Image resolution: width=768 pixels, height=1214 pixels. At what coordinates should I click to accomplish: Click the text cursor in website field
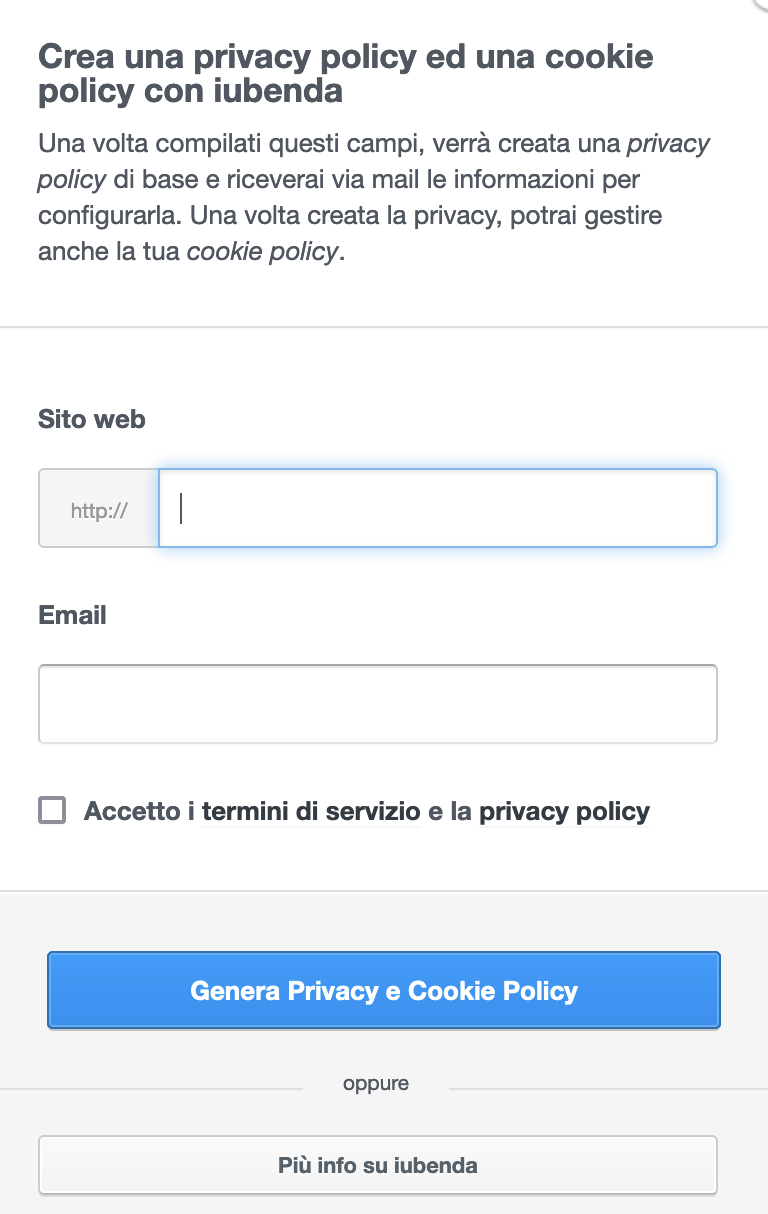click(x=181, y=508)
